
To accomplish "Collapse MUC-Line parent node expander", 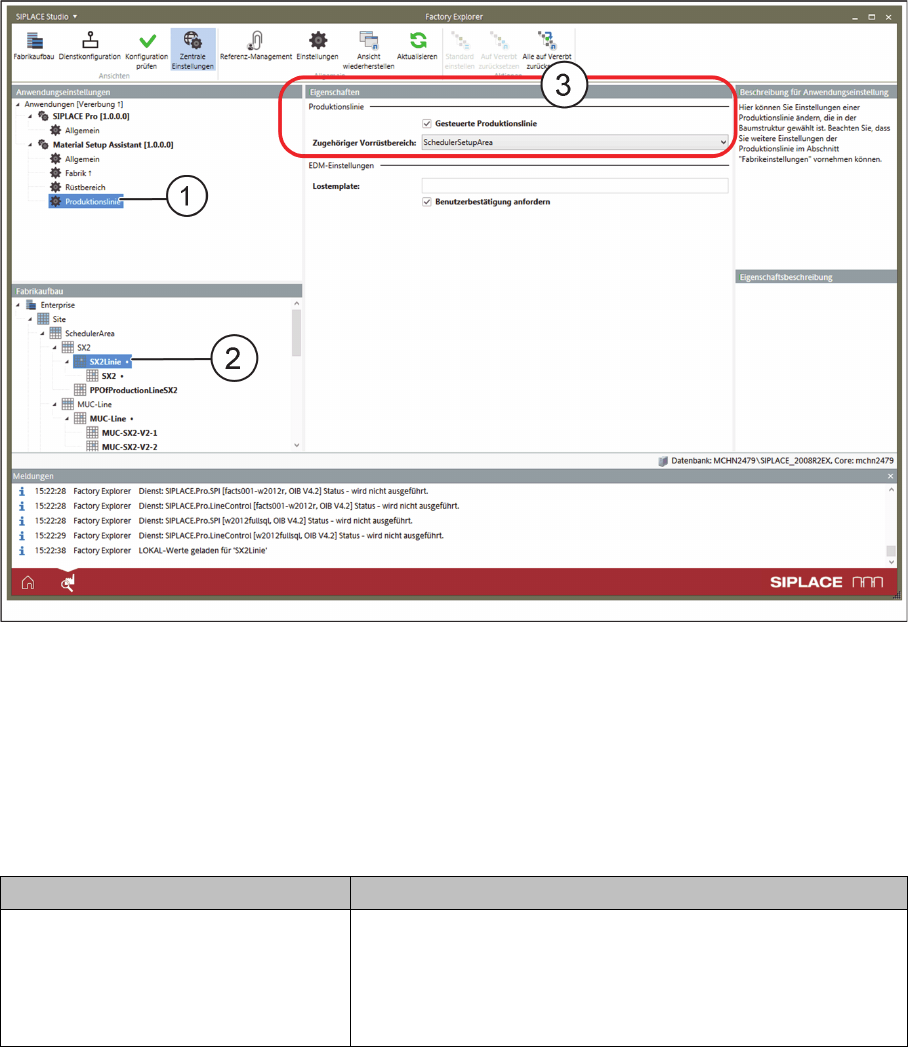I will pos(55,405).
